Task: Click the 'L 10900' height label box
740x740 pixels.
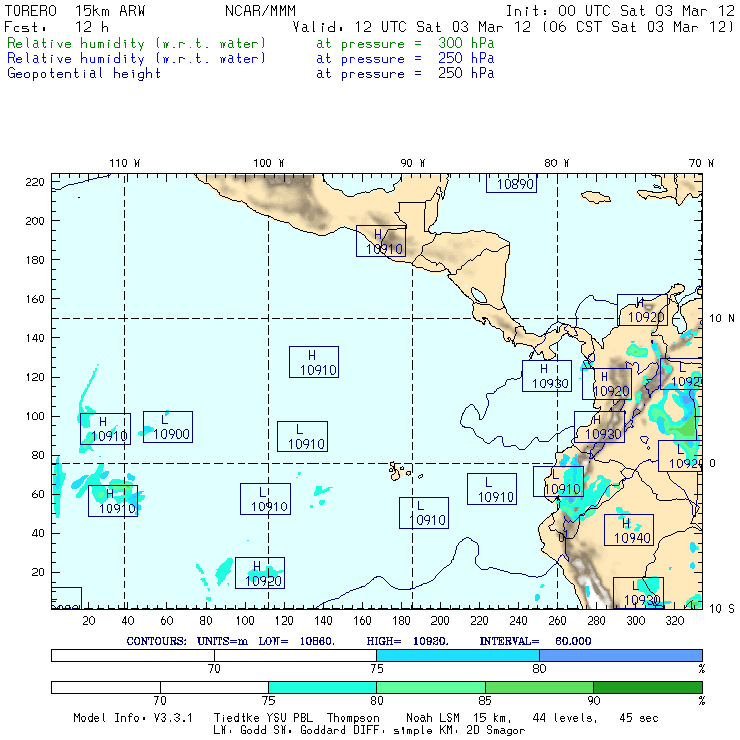Action: click(168, 427)
